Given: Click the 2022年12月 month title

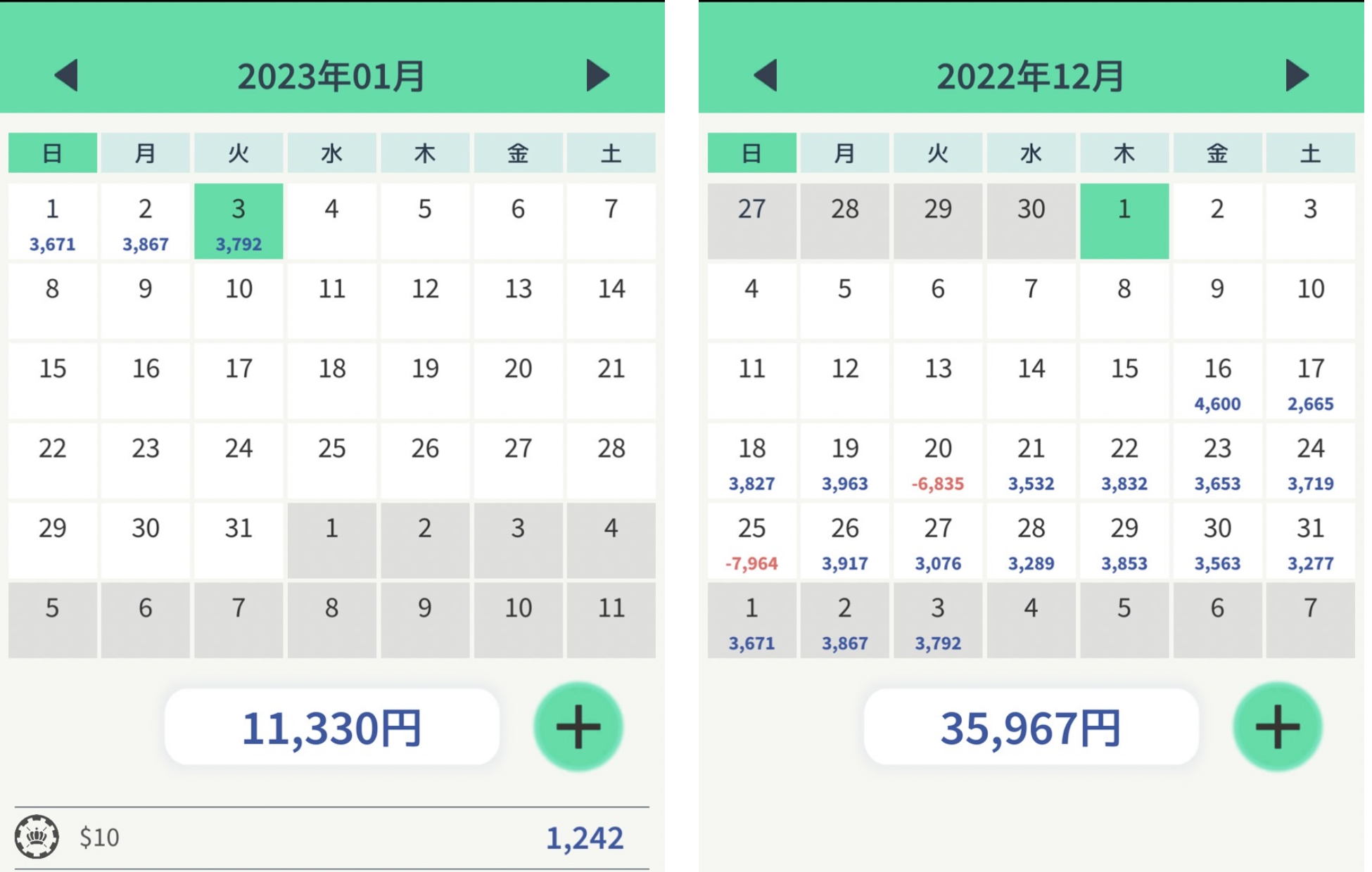Looking at the screenshot, I should click(1030, 76).
